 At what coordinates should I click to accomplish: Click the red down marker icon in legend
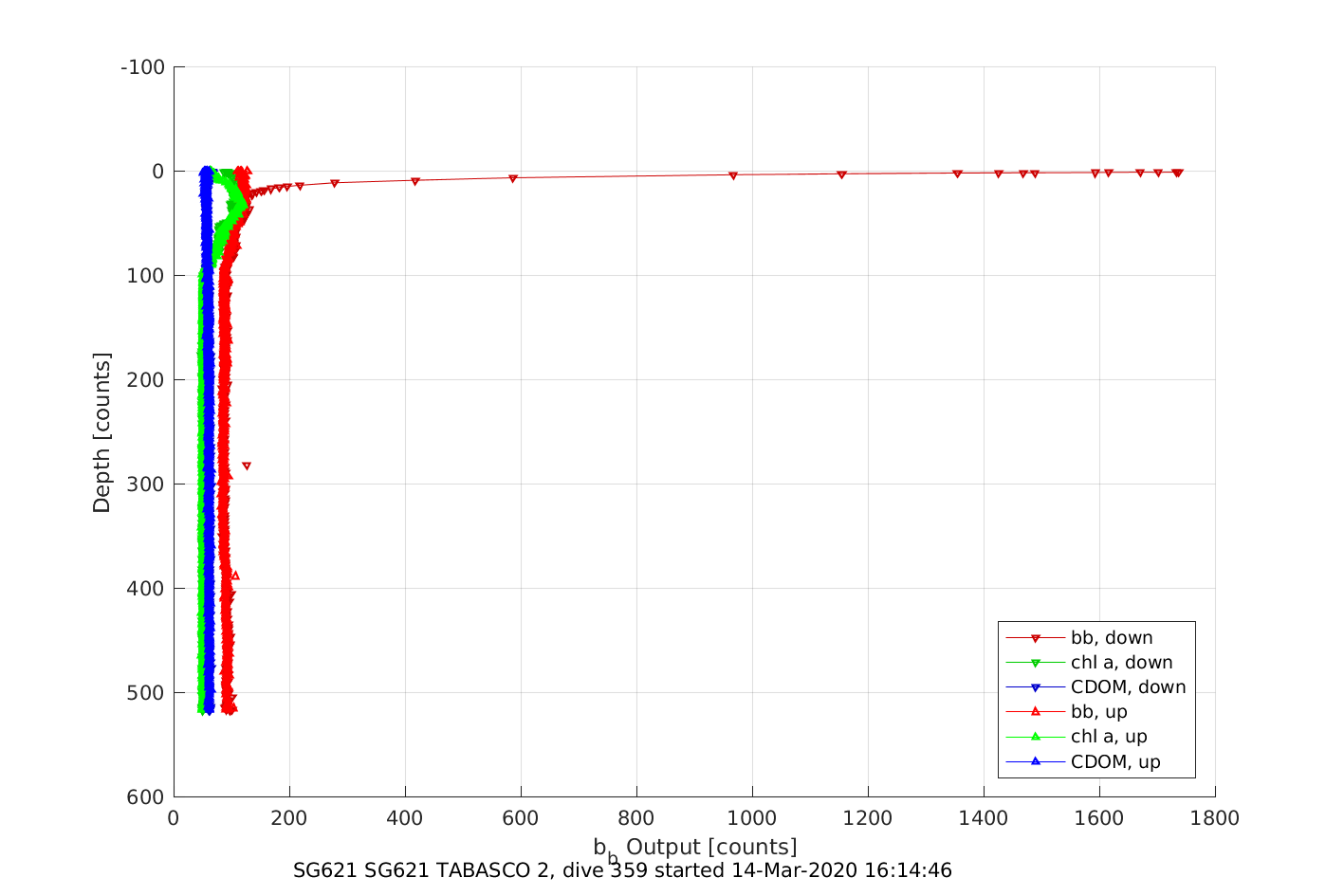(1036, 638)
